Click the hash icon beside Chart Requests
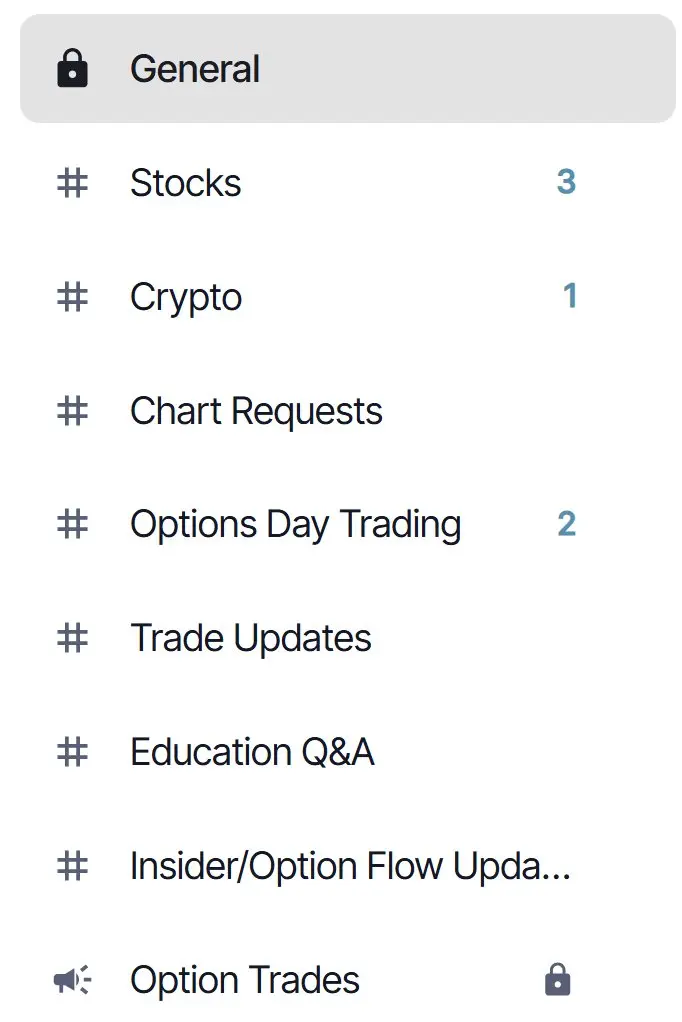682x1022 pixels. 72,411
